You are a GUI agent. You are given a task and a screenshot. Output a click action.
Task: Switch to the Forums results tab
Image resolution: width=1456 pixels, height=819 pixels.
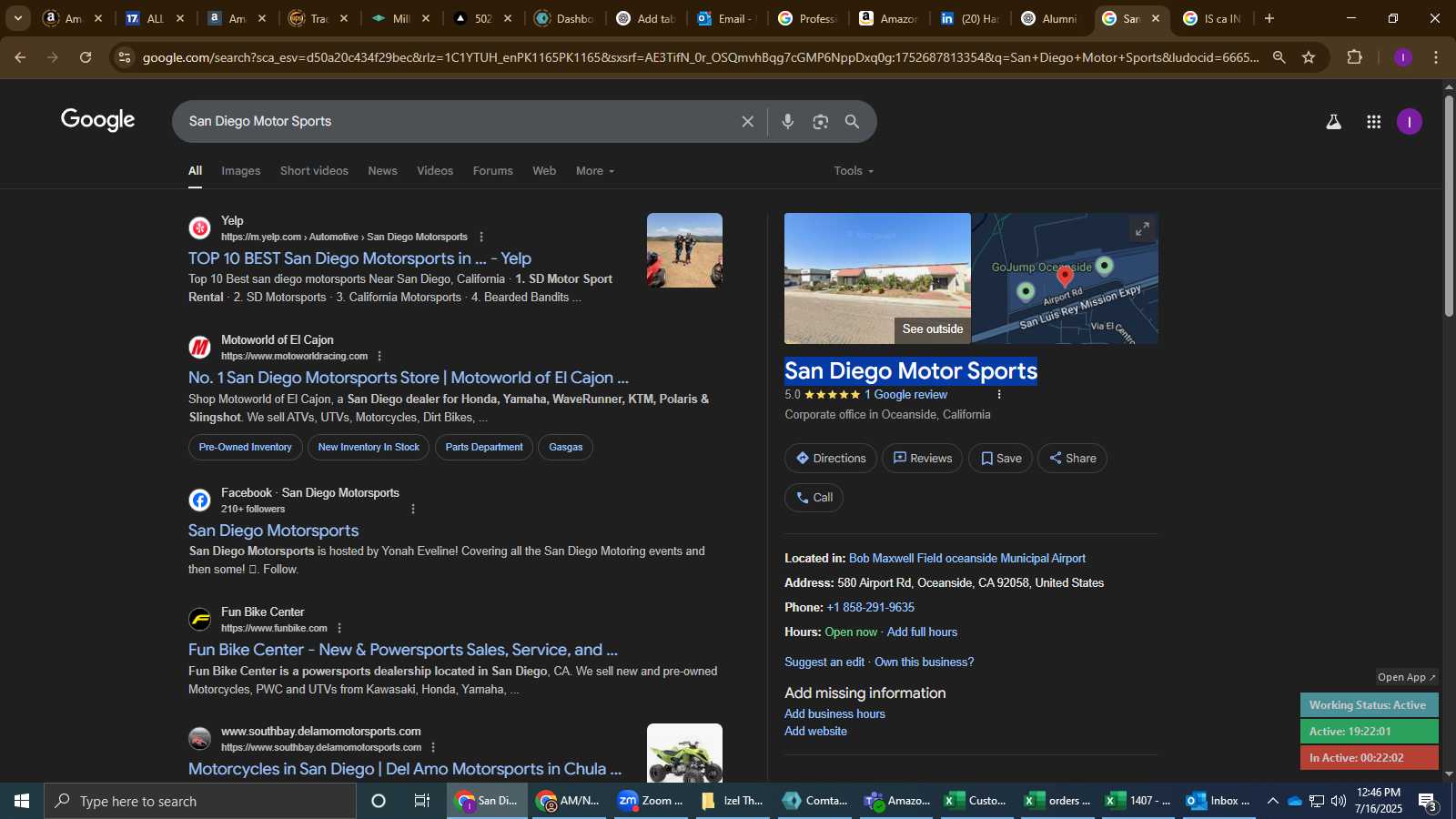(492, 171)
